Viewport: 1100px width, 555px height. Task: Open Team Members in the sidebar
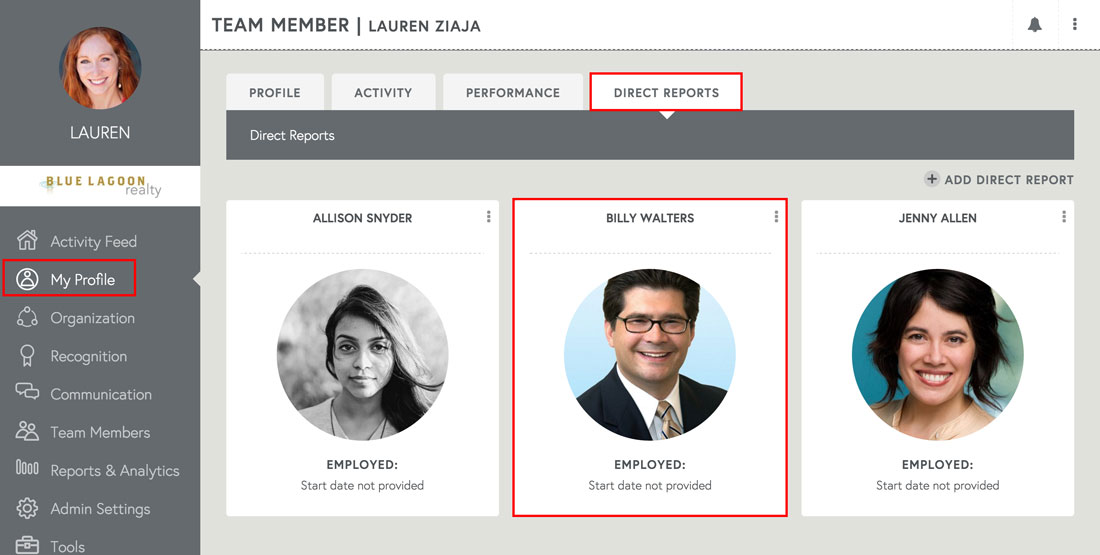point(100,432)
